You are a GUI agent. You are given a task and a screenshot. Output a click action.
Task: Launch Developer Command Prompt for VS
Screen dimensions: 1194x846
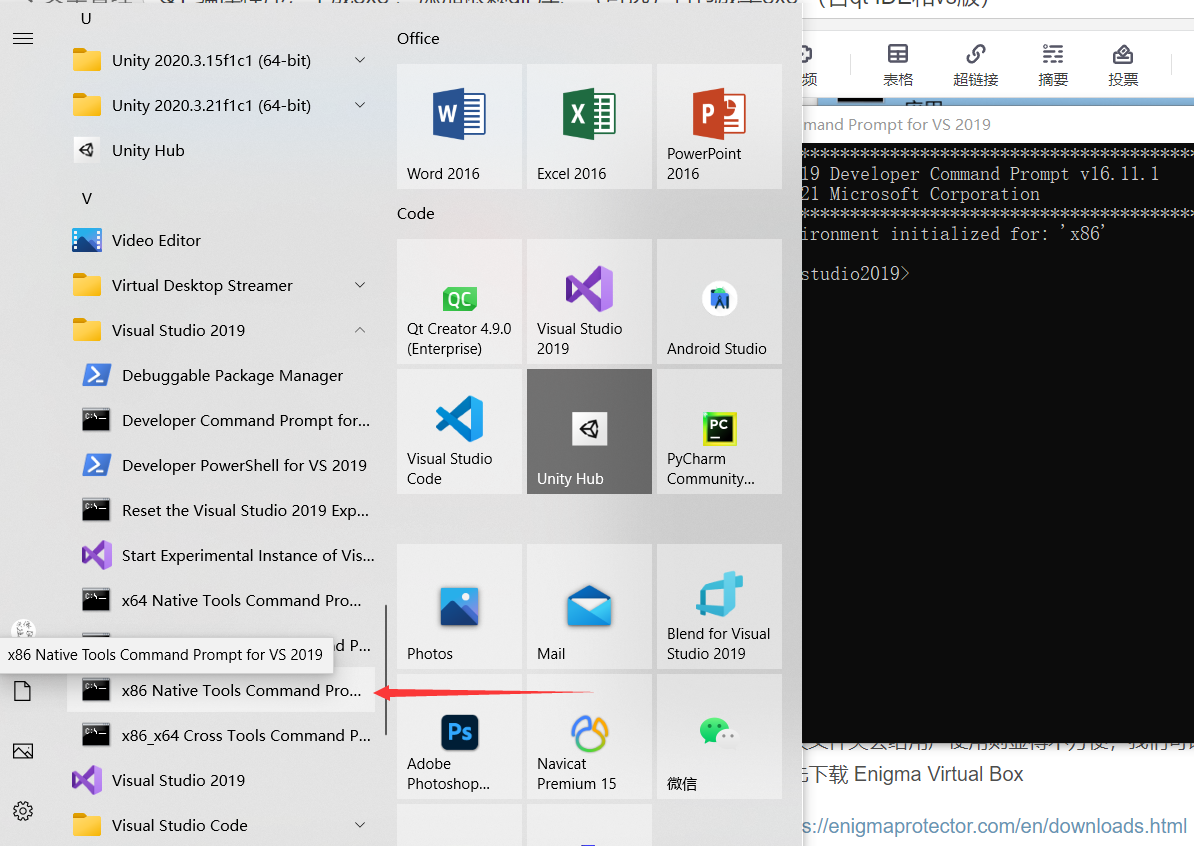tap(221, 420)
